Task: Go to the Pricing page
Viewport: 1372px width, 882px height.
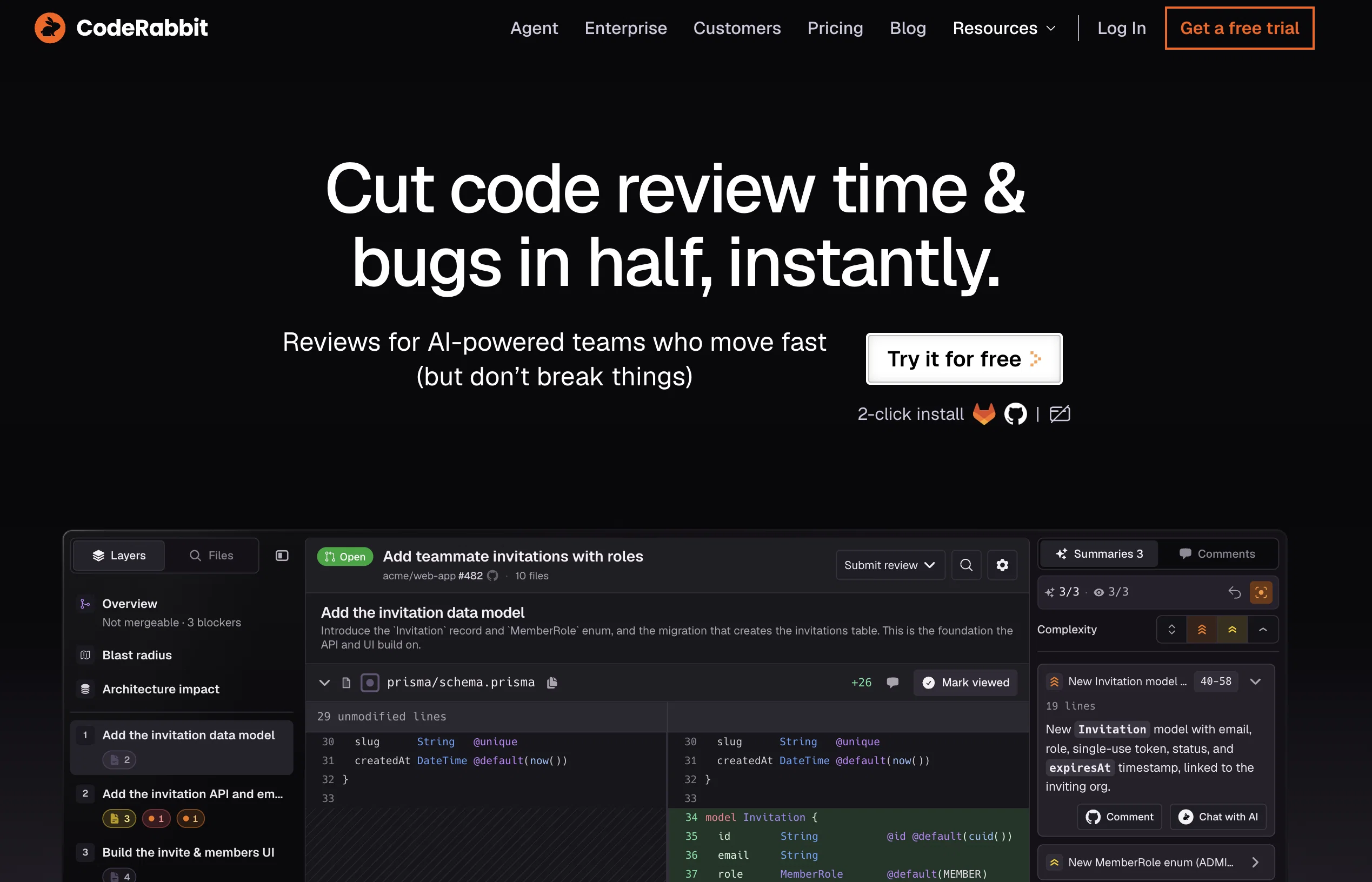Action: [835, 28]
